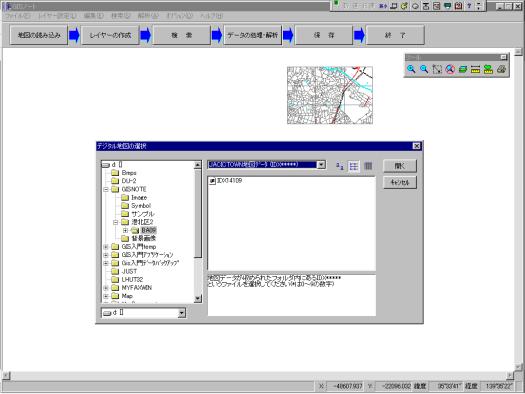Image resolution: width=525 pixels, height=394 pixels.
Task: Click the LHUT32 folder icon
Action: pos(115,280)
